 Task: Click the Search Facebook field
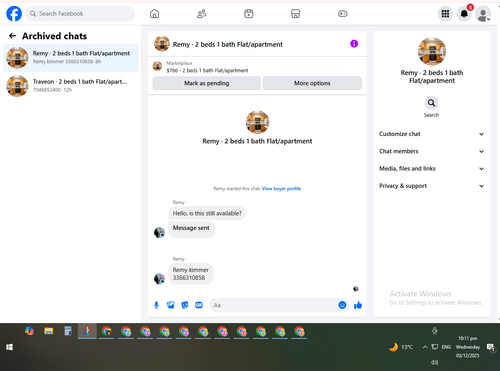click(x=80, y=14)
